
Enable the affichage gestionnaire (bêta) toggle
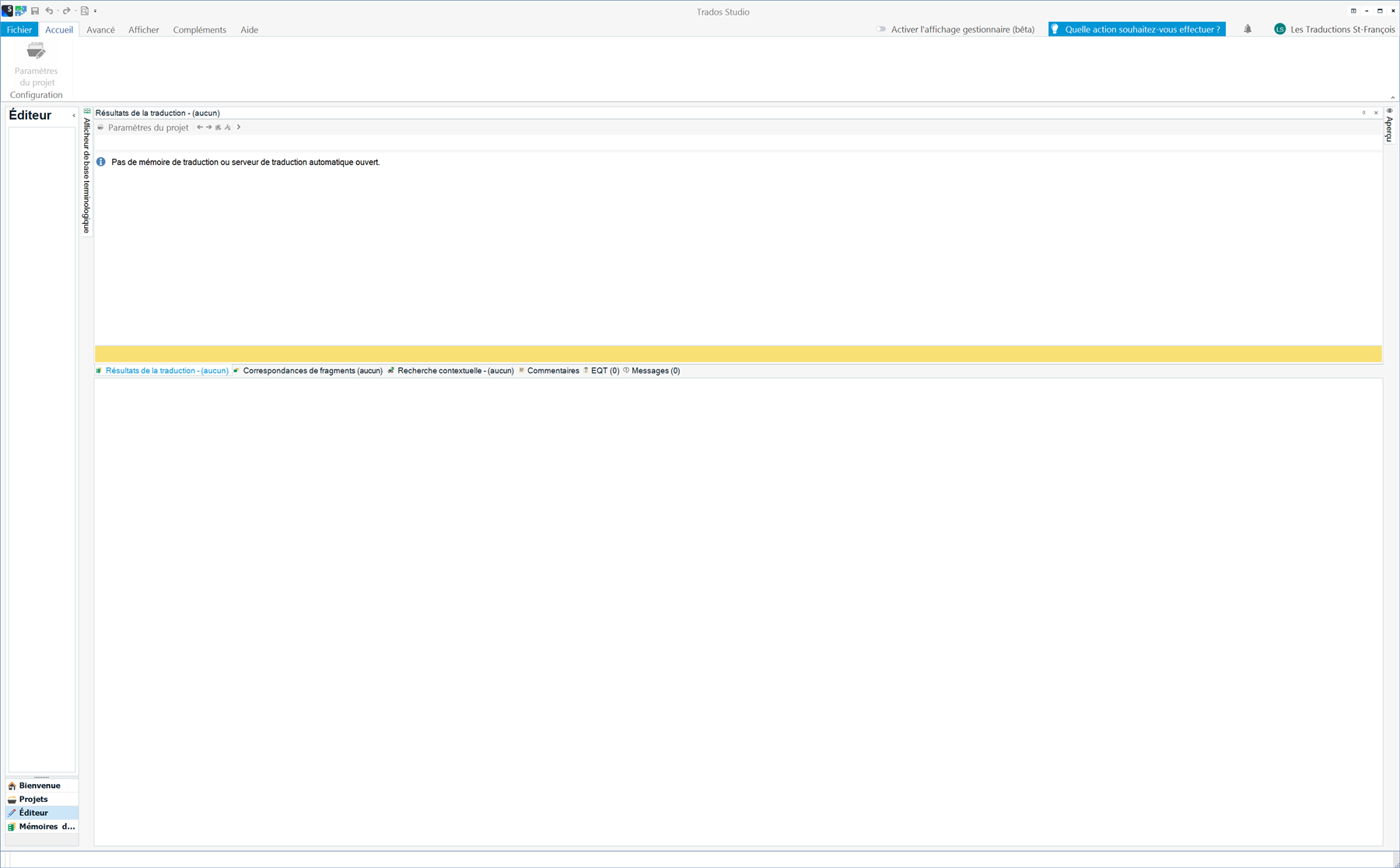click(x=880, y=30)
